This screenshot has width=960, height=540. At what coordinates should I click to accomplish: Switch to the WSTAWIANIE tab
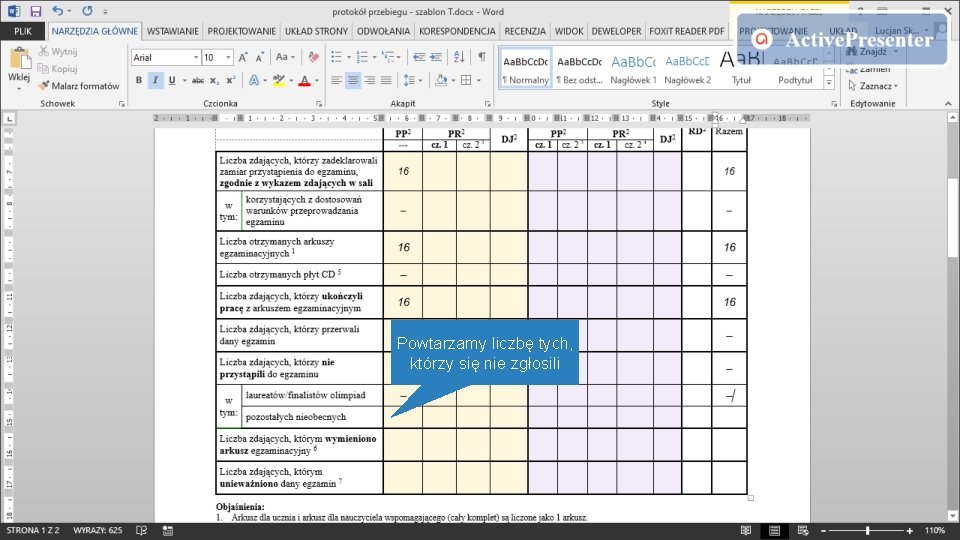pyautogui.click(x=173, y=31)
